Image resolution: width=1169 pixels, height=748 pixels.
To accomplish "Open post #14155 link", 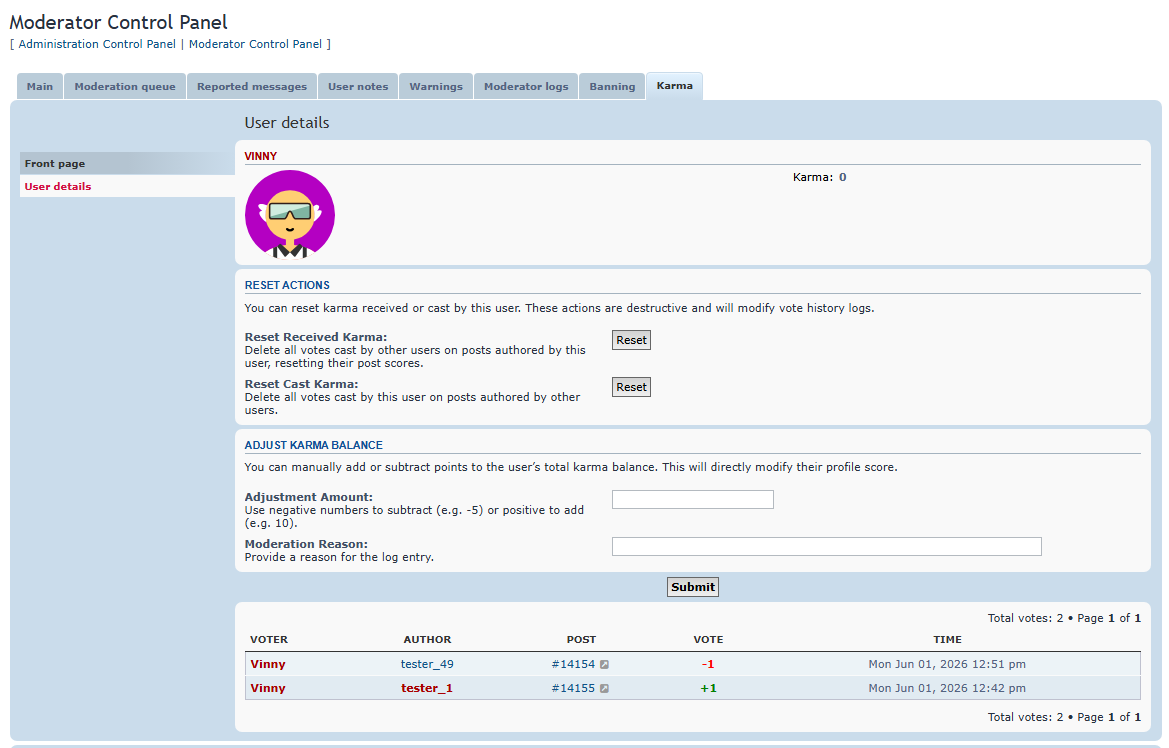I will (573, 688).
